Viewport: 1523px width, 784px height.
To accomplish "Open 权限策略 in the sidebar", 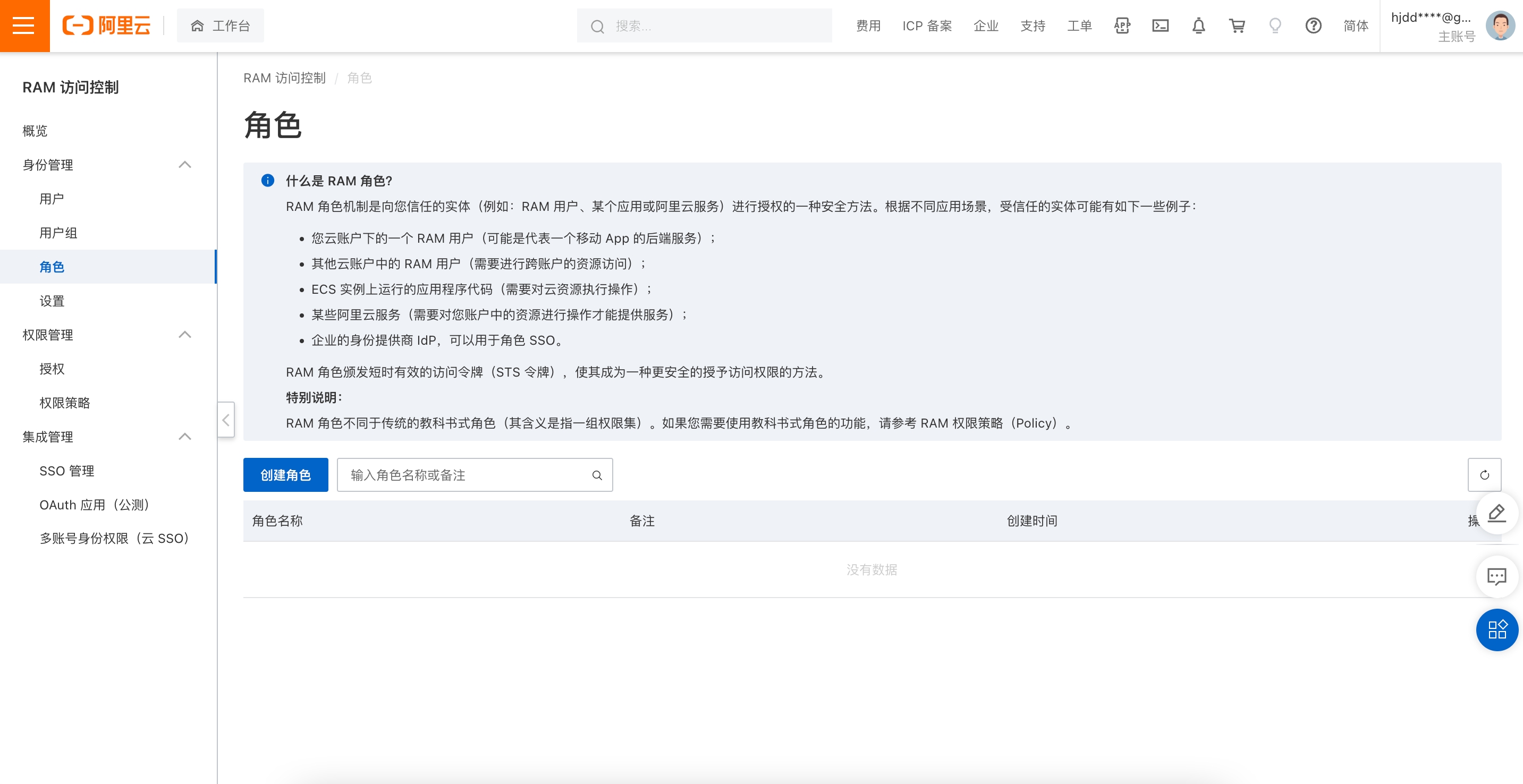I will (64, 402).
